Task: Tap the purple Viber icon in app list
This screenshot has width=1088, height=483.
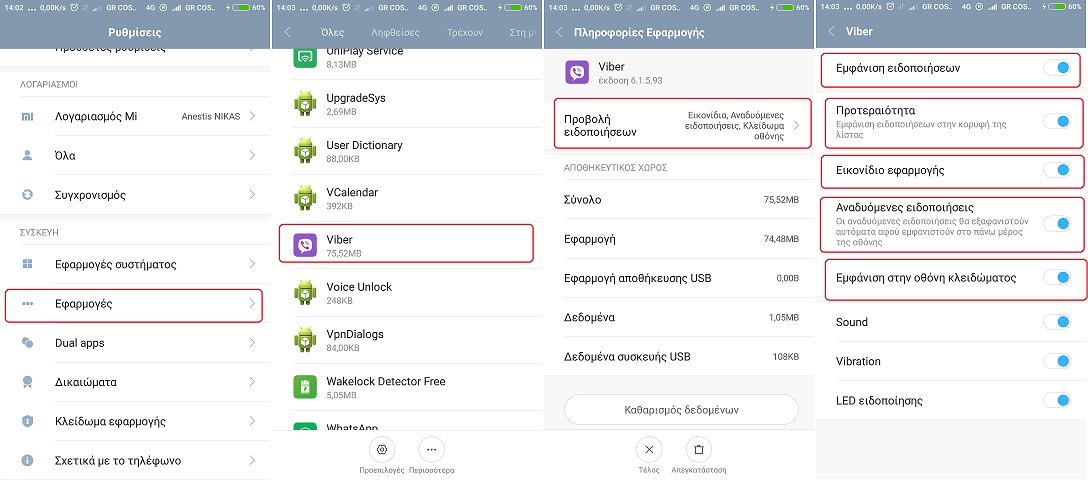Action: (305, 246)
